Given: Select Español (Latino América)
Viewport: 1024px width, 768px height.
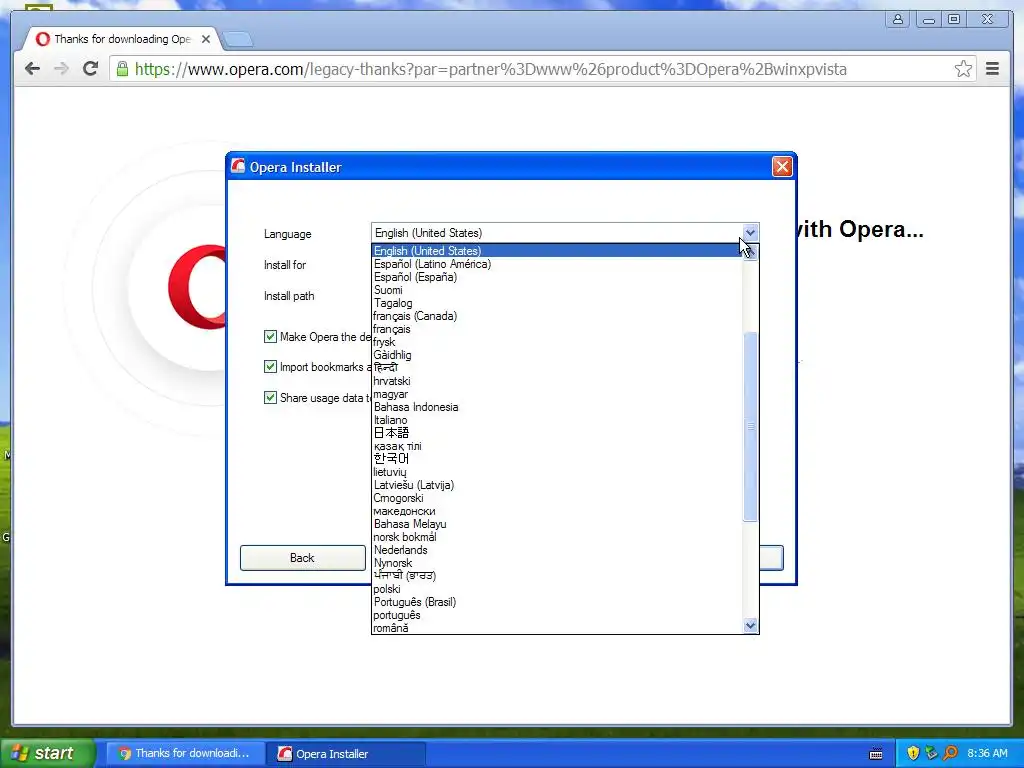Looking at the screenshot, I should pyautogui.click(x=557, y=264).
